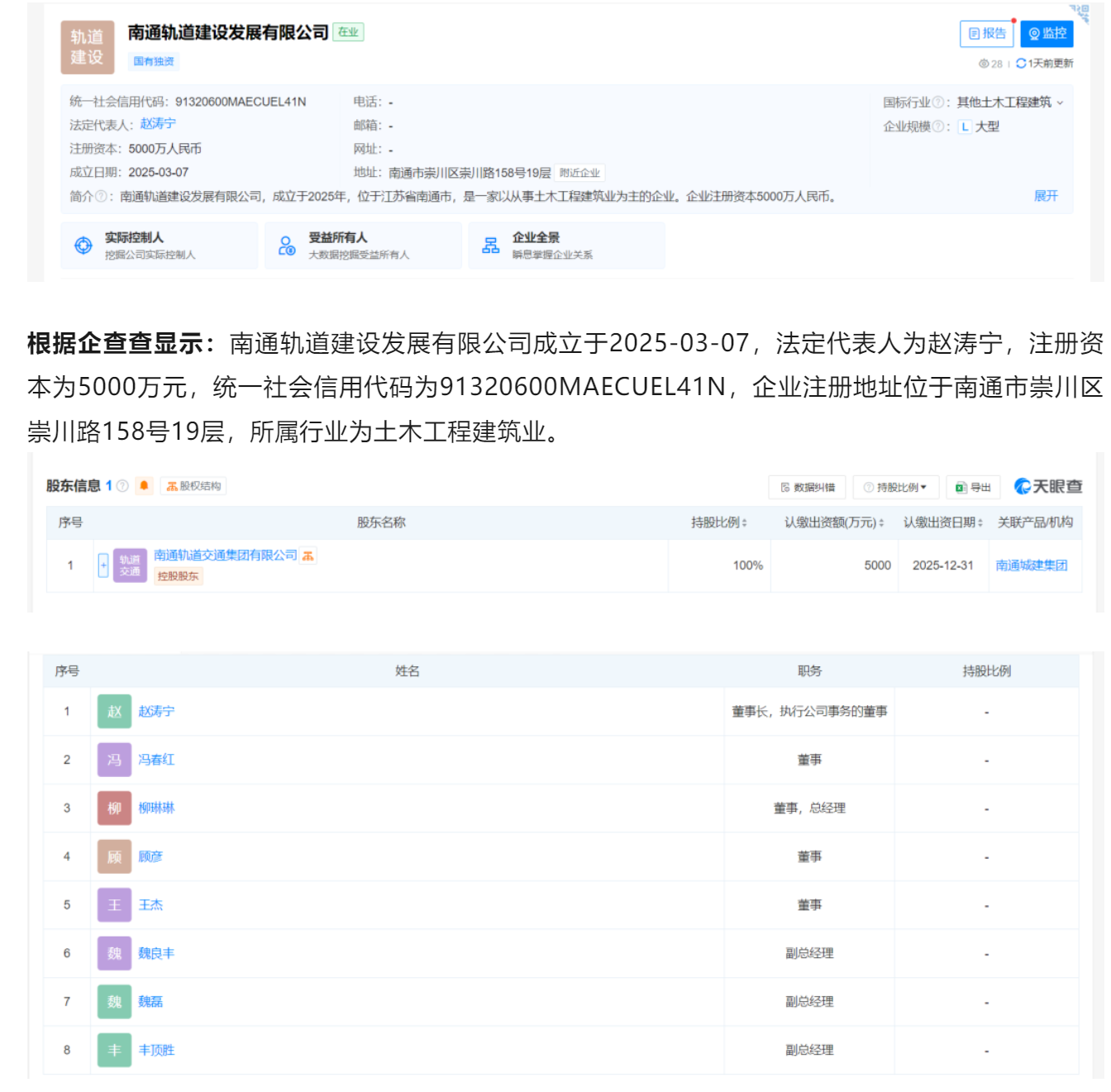Open 赵涛宁 in the personnel table

coord(156,711)
